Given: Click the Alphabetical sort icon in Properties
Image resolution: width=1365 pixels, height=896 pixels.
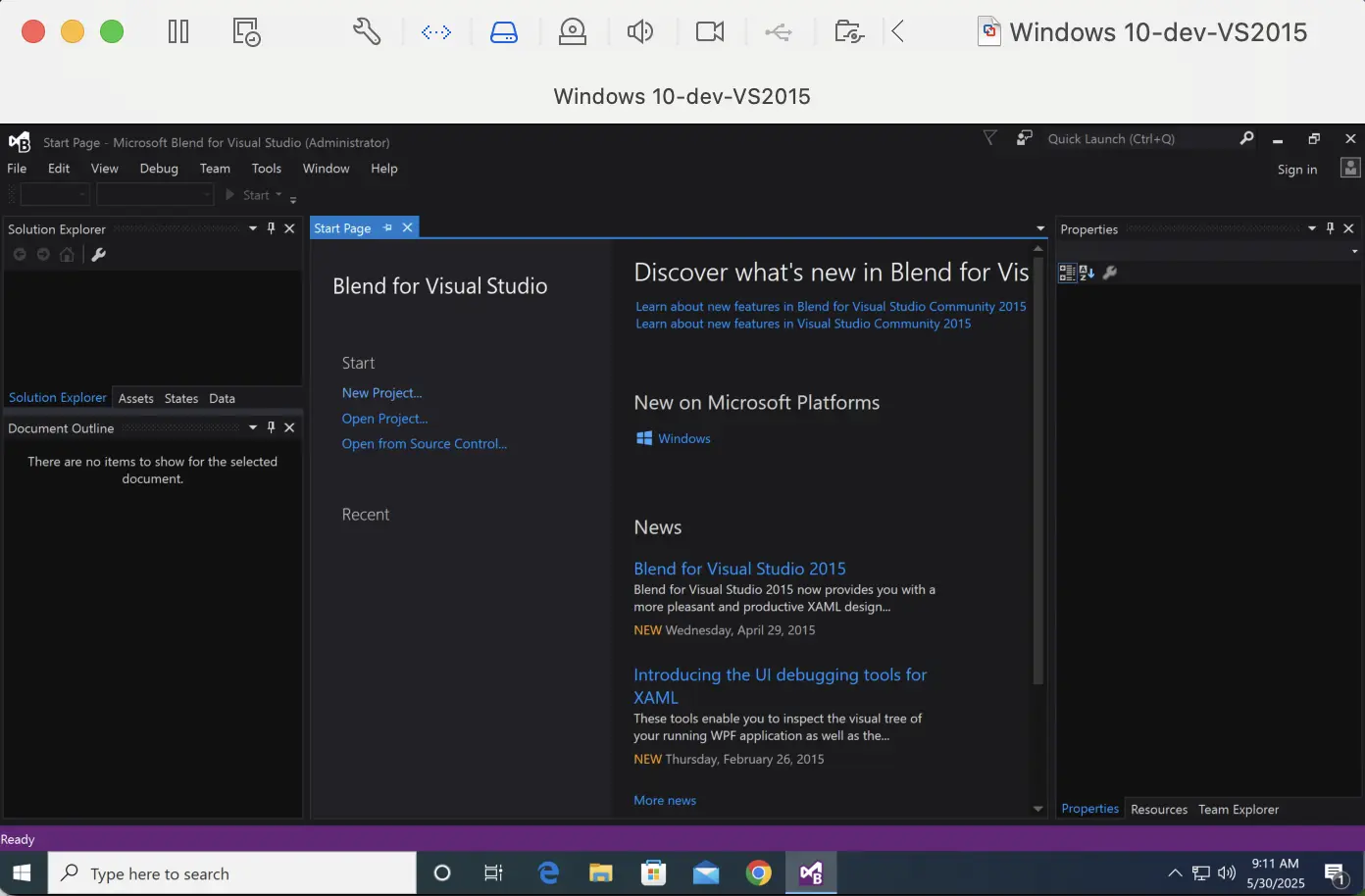Looking at the screenshot, I should pyautogui.click(x=1087, y=273).
